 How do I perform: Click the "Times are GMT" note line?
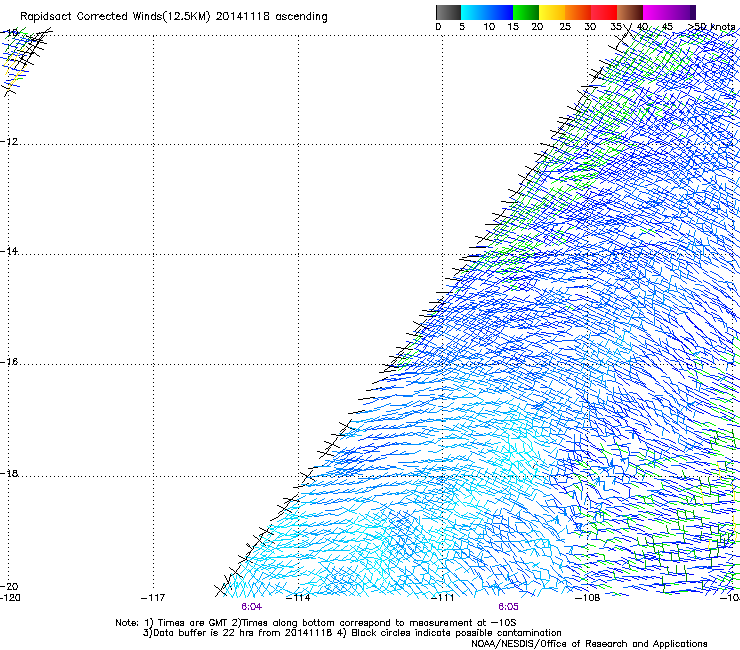pos(315,623)
